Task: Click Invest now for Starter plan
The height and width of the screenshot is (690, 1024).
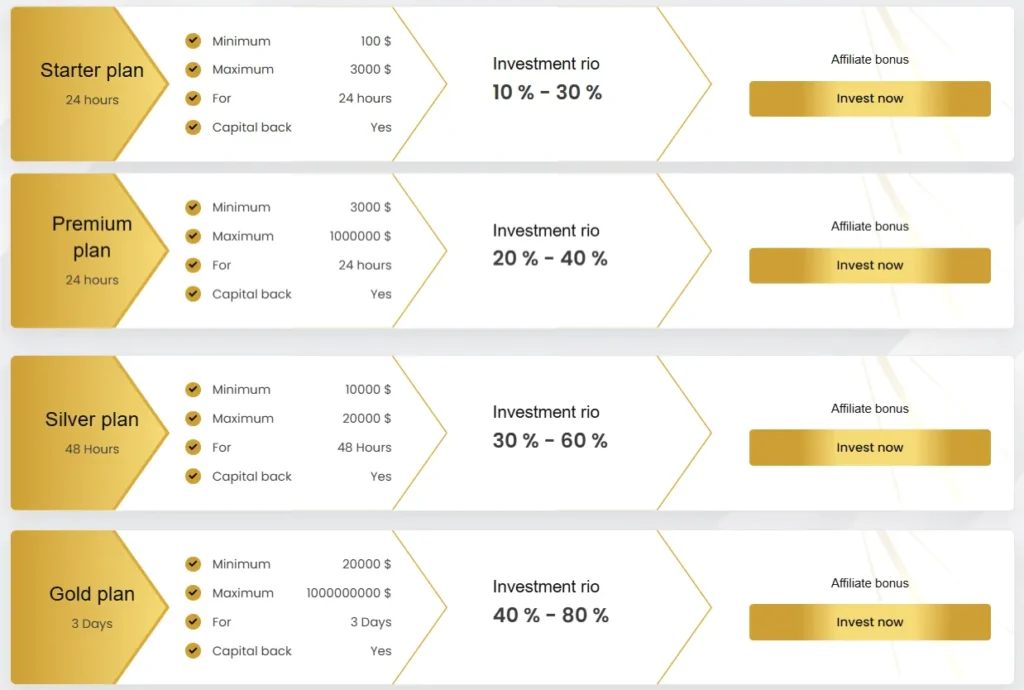Action: point(869,99)
